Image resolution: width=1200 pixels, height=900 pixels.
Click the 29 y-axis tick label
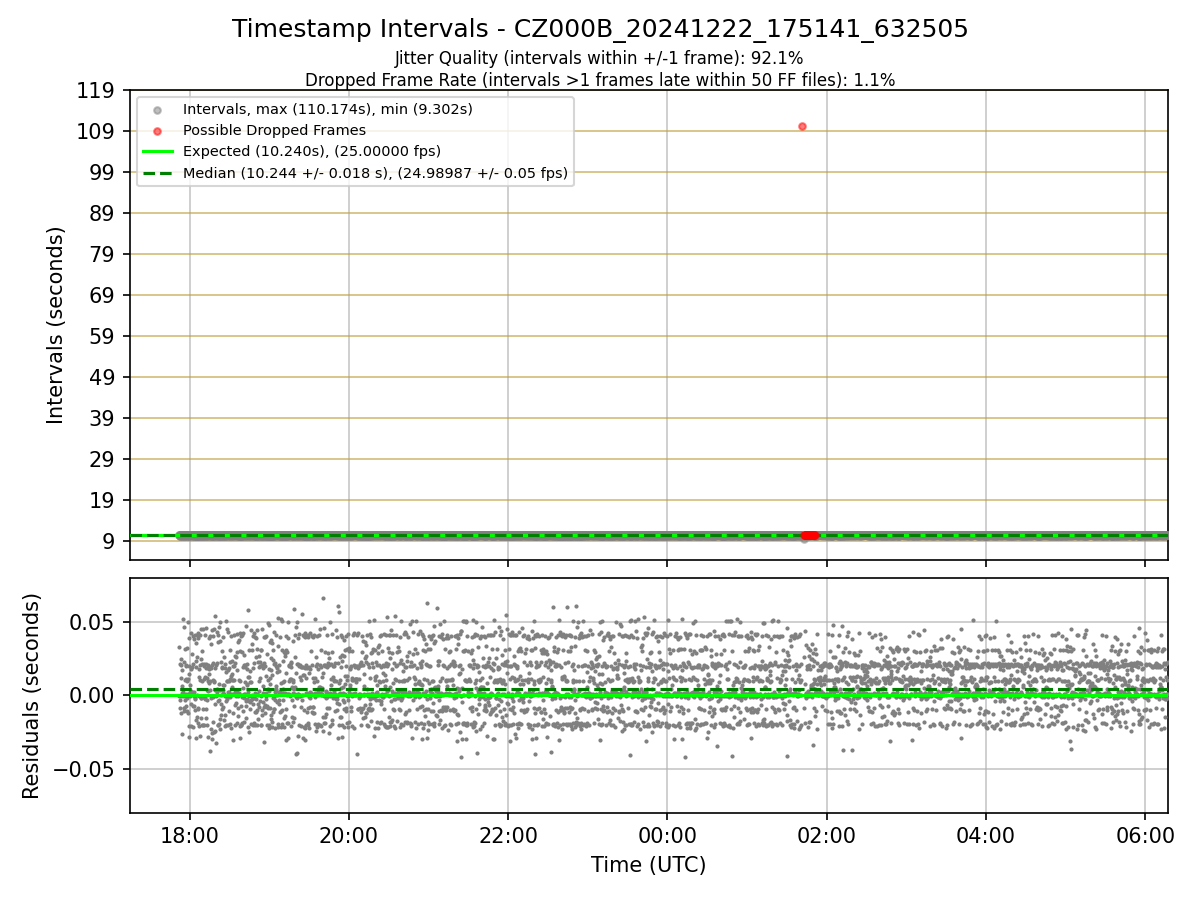point(104,460)
